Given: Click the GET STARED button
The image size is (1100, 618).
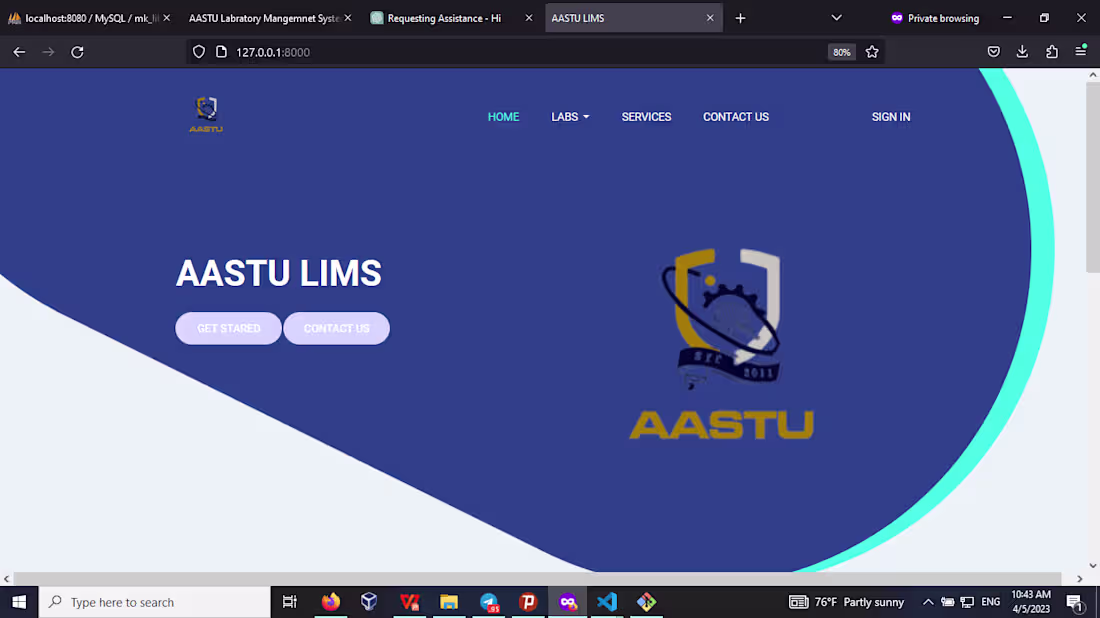Looking at the screenshot, I should 228,328.
